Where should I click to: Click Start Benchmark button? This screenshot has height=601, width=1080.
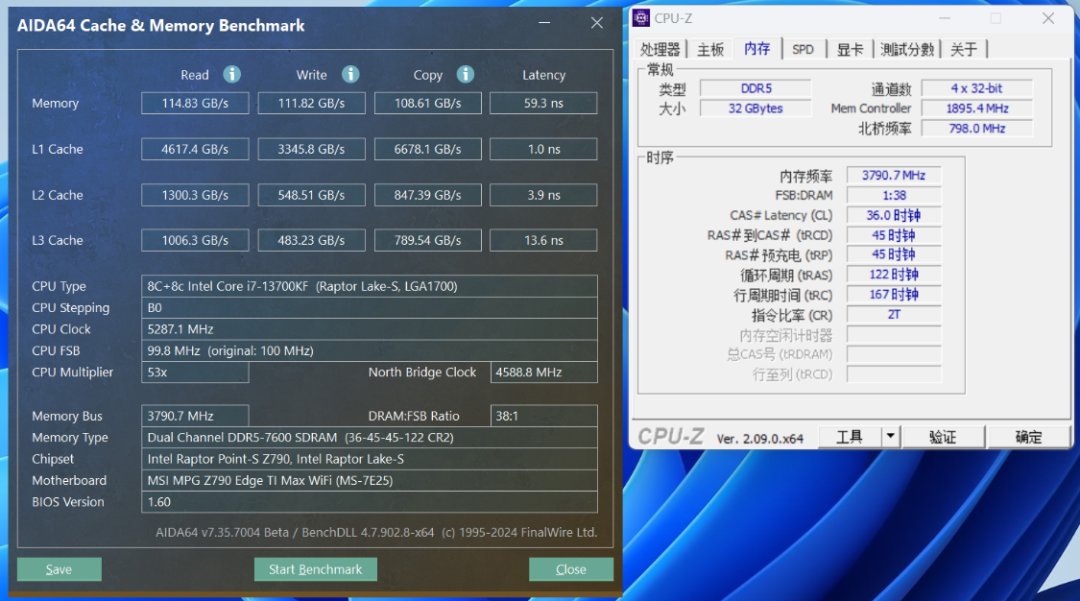[x=315, y=569]
